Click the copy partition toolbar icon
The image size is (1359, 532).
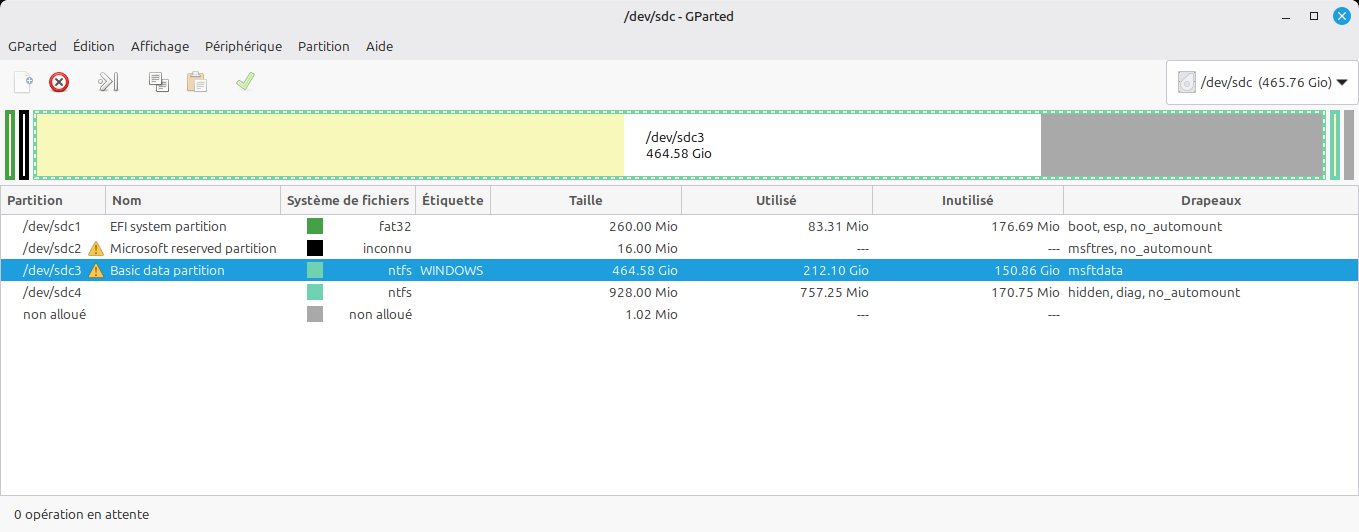[158, 82]
